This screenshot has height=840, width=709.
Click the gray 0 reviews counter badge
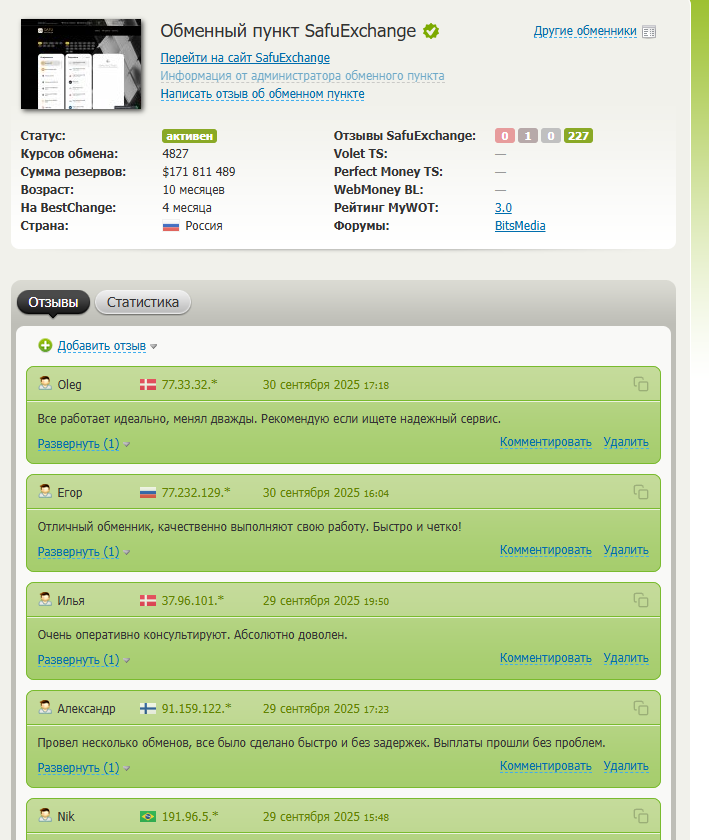click(x=551, y=136)
